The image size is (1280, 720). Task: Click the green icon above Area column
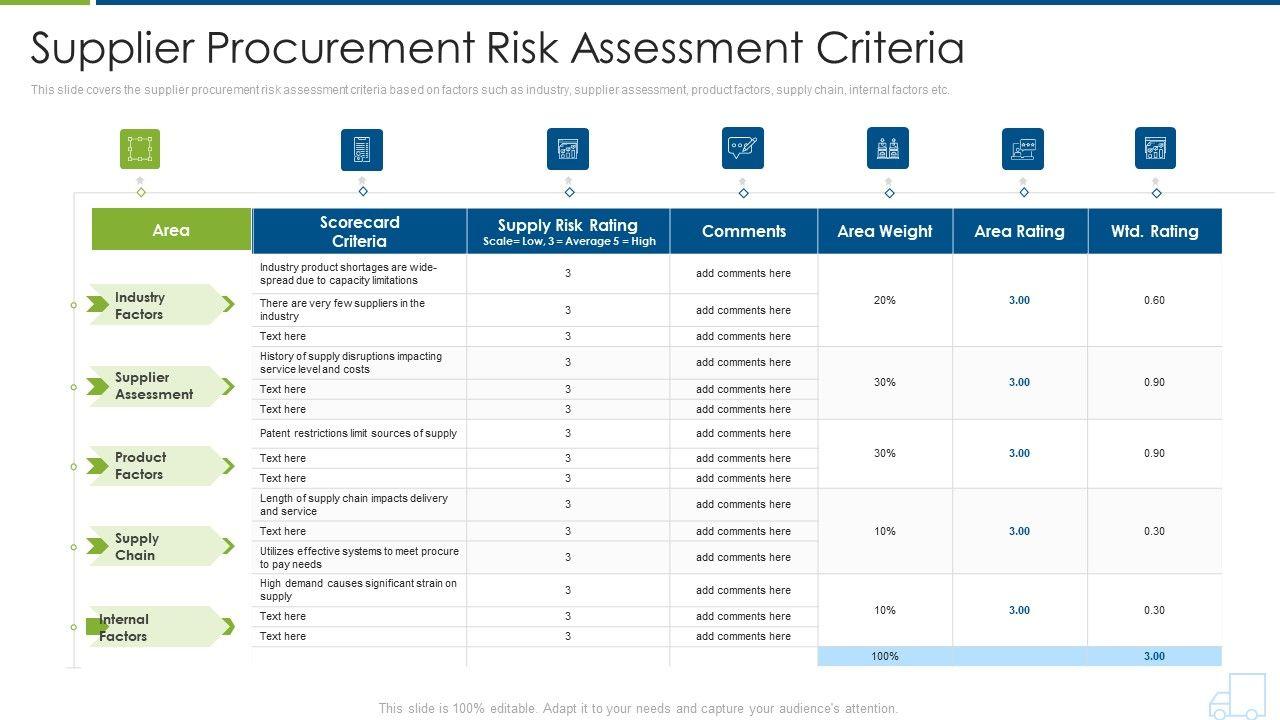[140, 149]
